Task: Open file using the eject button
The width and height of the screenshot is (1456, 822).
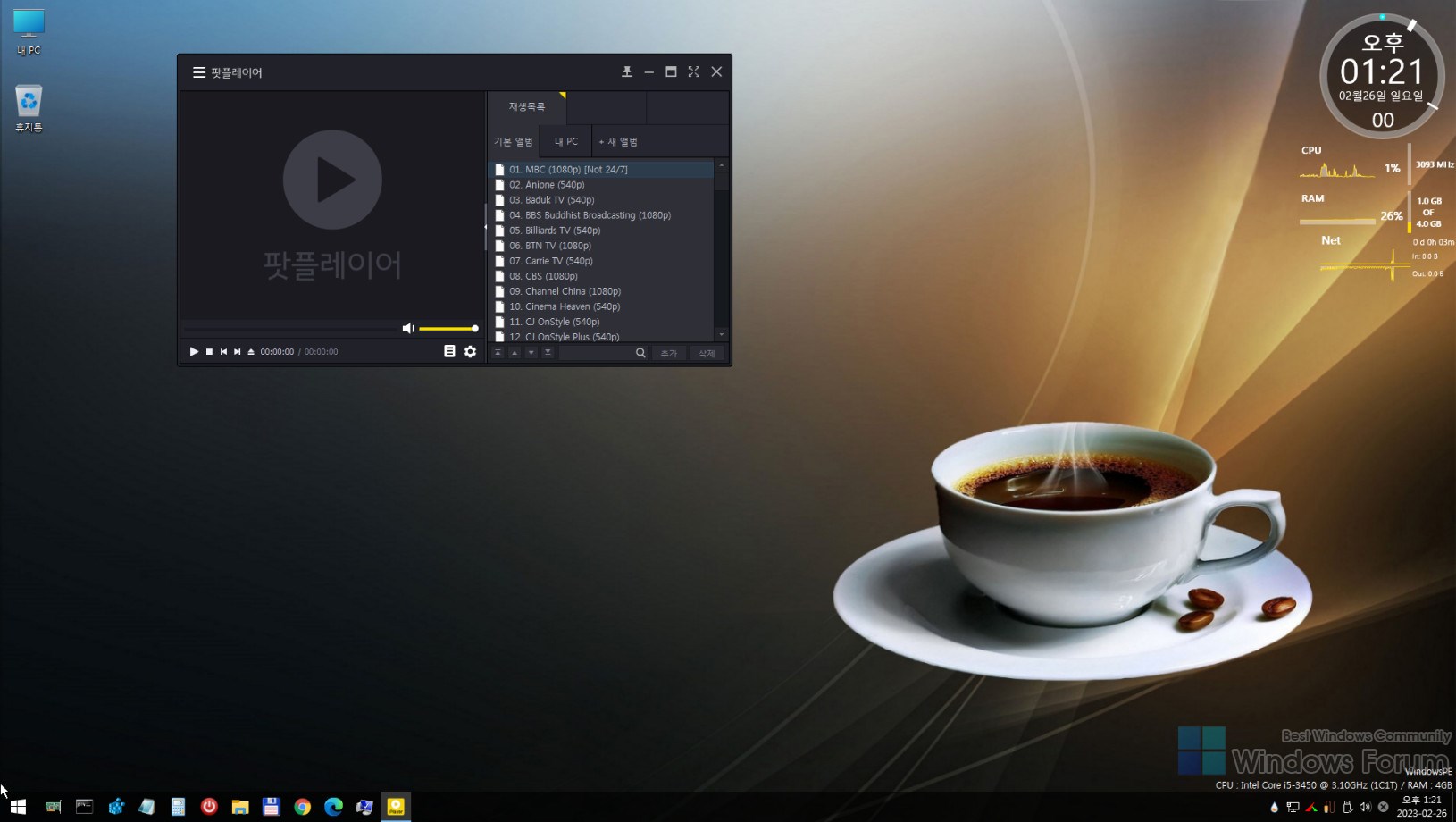Action: (251, 352)
